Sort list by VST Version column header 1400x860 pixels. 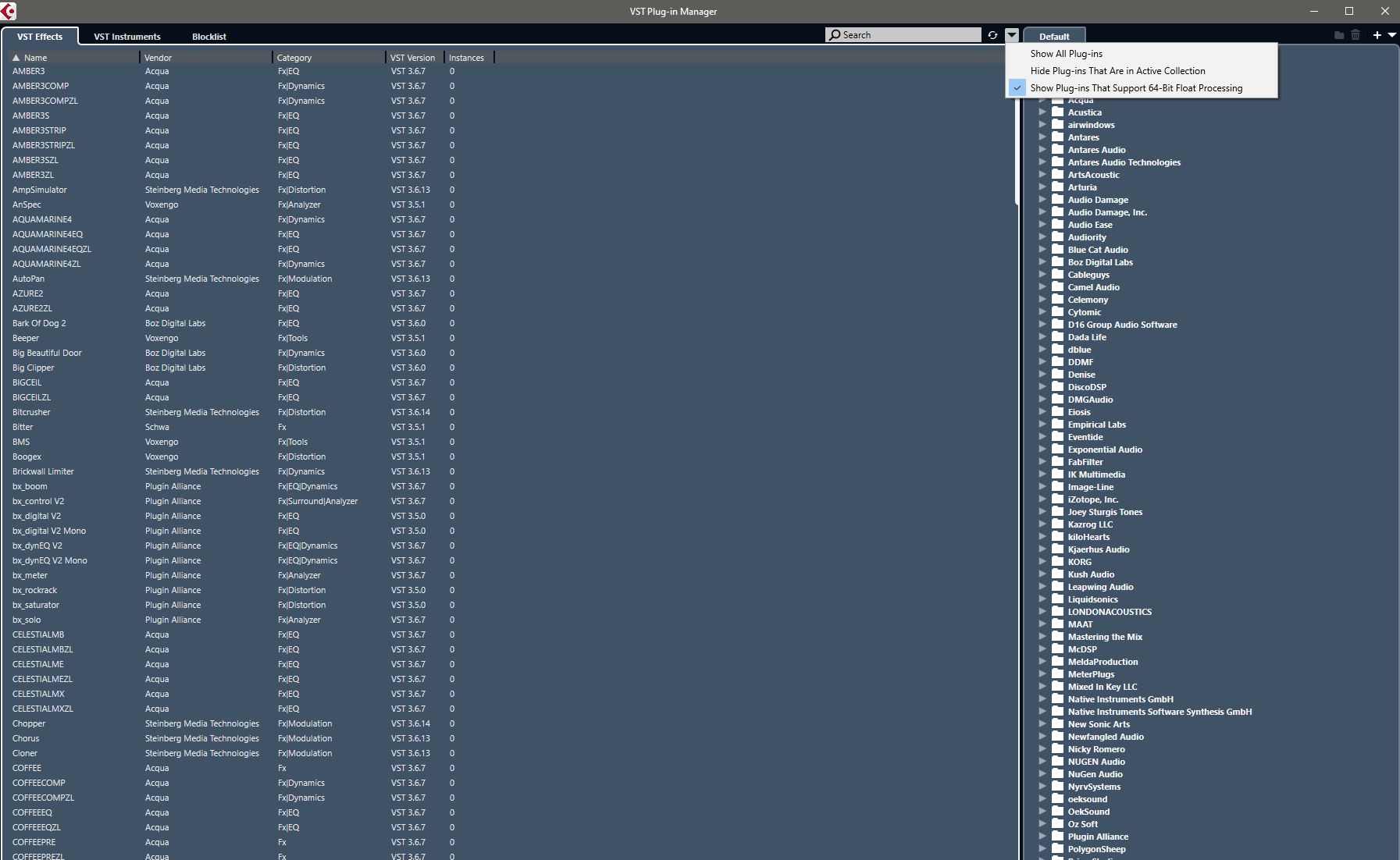click(415, 58)
